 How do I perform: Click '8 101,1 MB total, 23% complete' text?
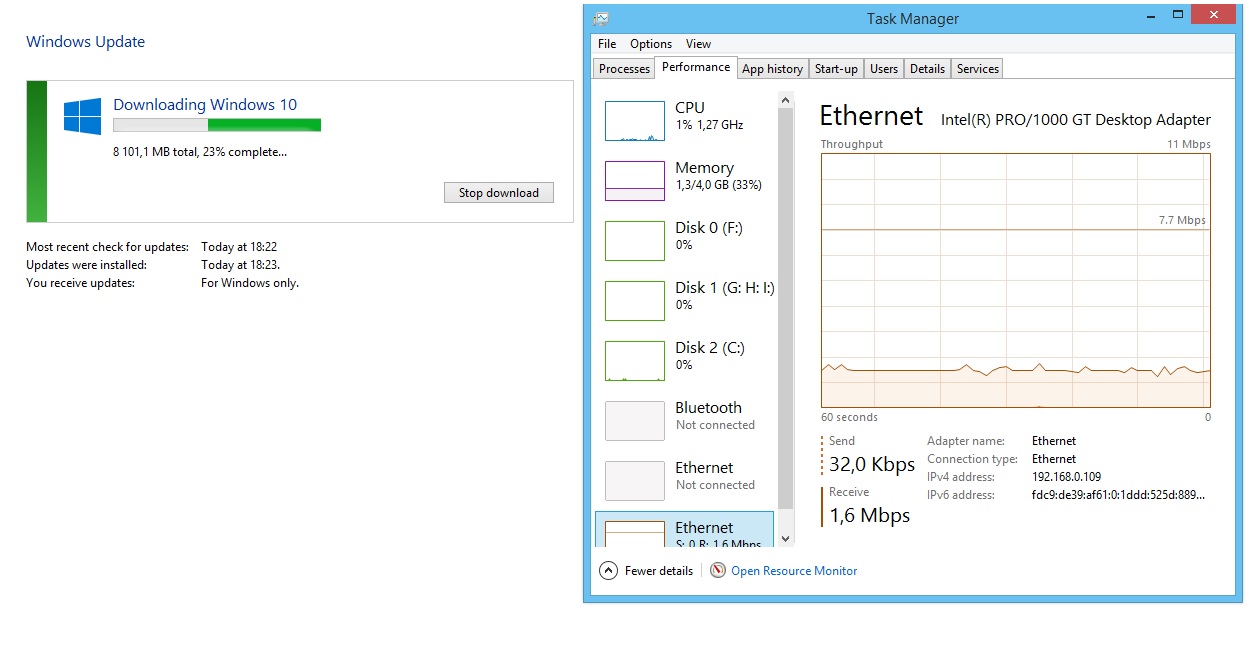pyautogui.click(x=200, y=152)
